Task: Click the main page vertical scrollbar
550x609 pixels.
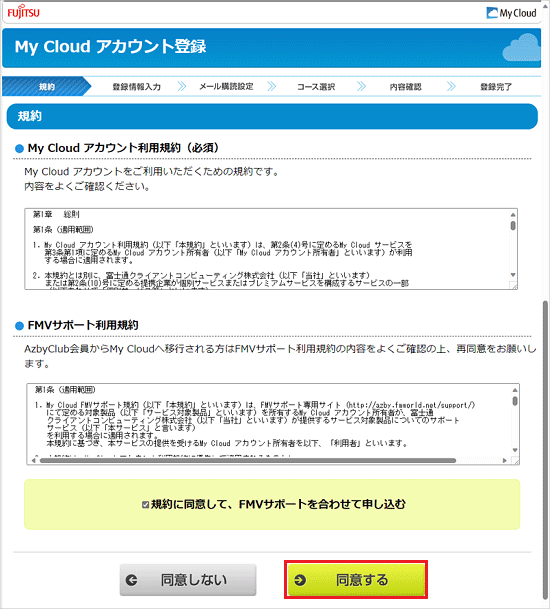Action: [x=546, y=451]
